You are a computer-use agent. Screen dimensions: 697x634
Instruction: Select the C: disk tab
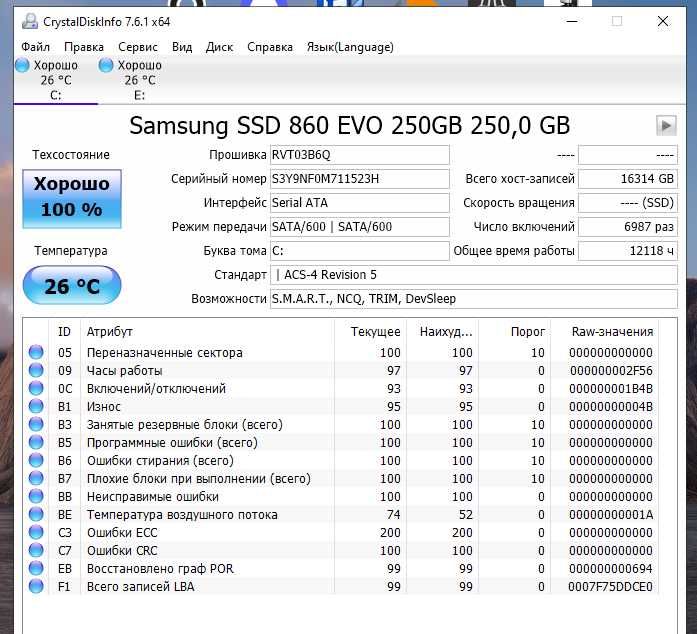[56, 80]
